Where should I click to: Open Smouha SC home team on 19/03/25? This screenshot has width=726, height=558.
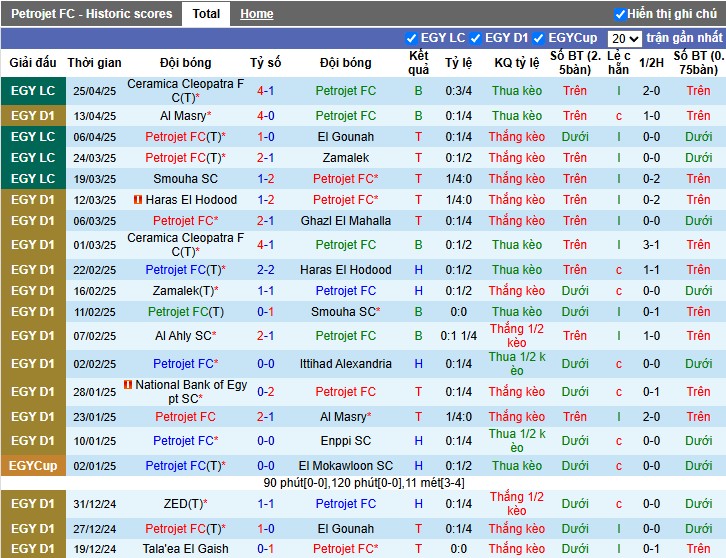185,179
